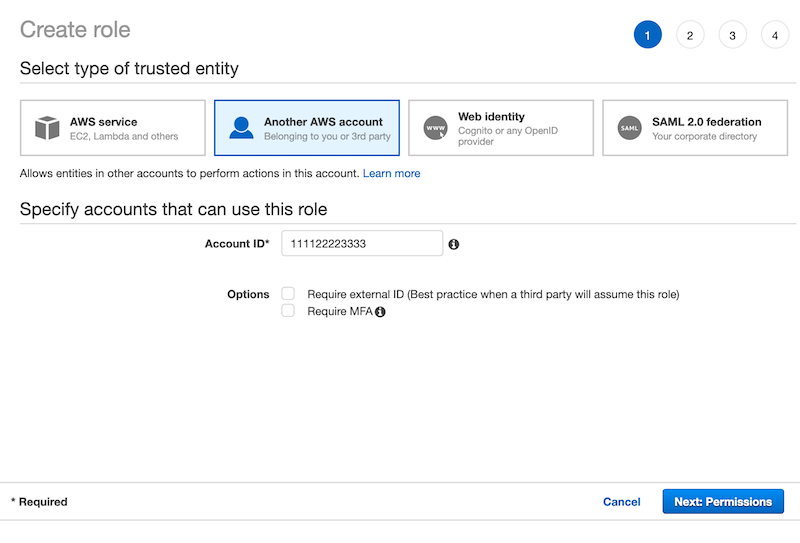800x543 pixels.
Task: Click the 'Create role' page title
Action: [75, 30]
